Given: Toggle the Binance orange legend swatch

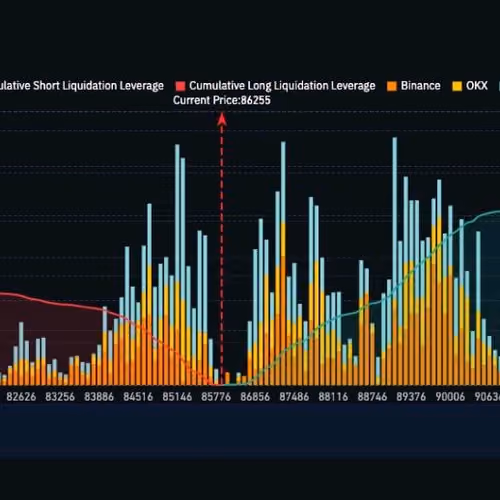Looking at the screenshot, I should tap(392, 86).
